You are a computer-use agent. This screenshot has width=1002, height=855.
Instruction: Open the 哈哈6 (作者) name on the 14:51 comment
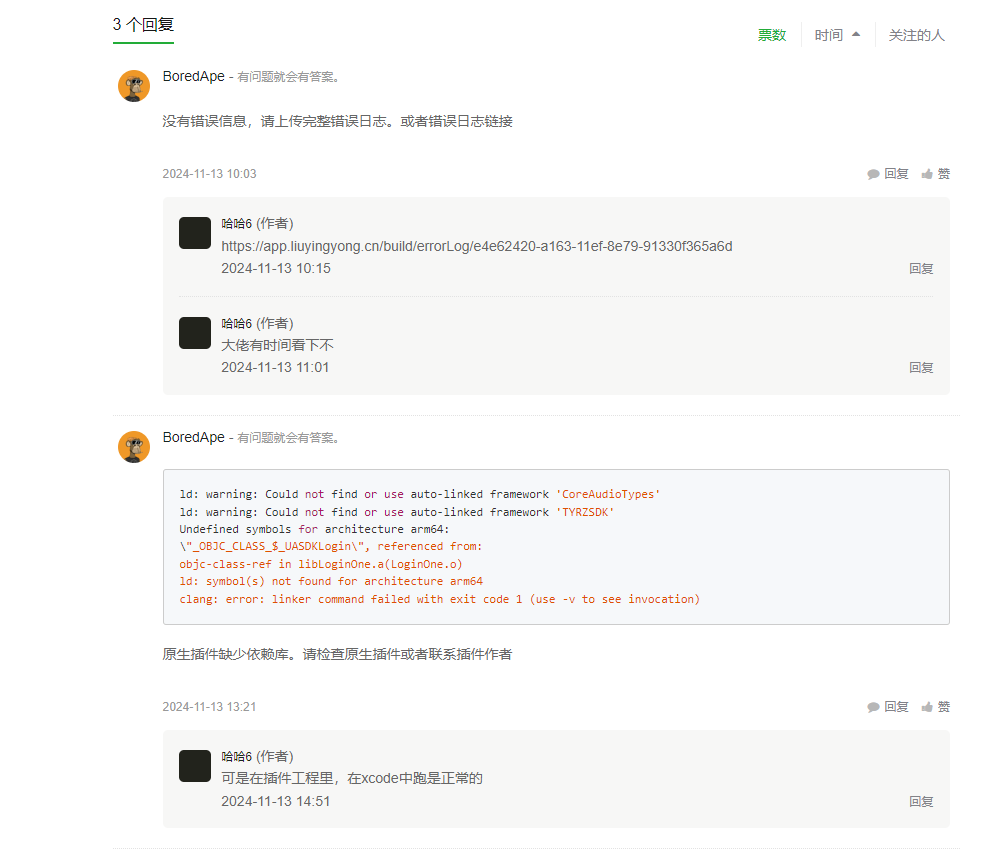click(x=257, y=756)
